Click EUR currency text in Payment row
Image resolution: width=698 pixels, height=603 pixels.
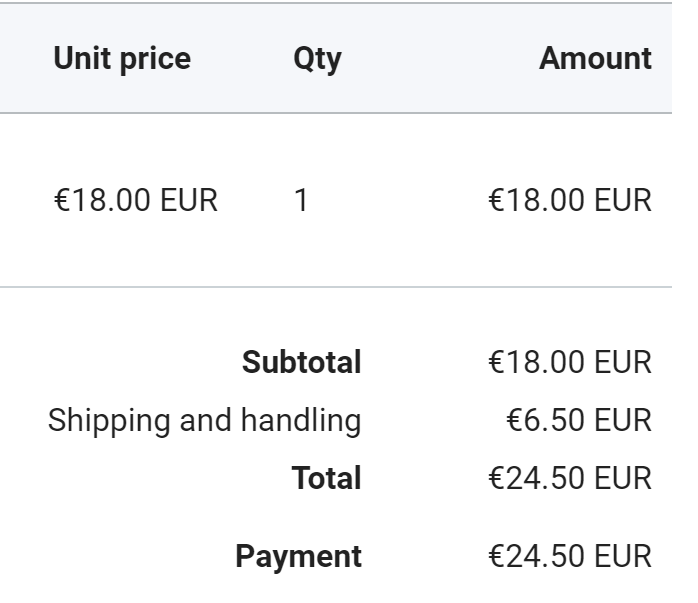coord(623,556)
